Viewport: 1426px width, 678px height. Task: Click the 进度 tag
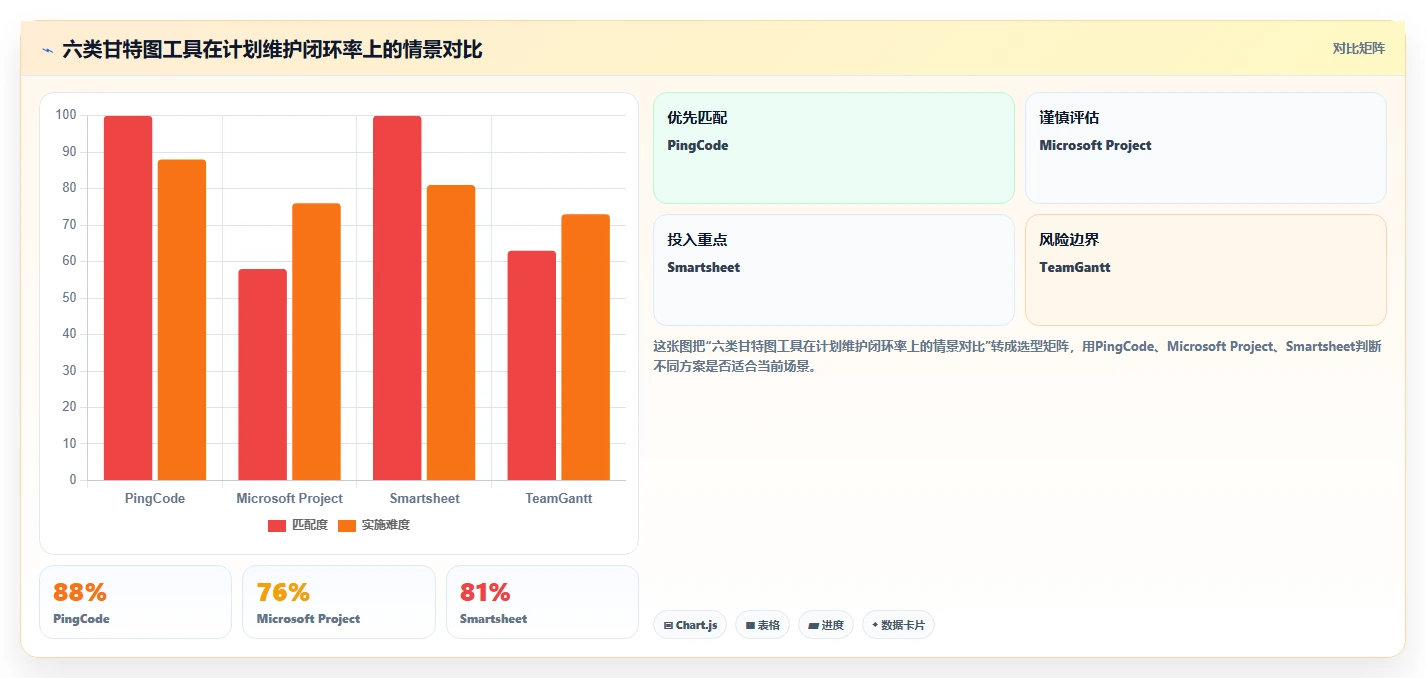[826, 625]
